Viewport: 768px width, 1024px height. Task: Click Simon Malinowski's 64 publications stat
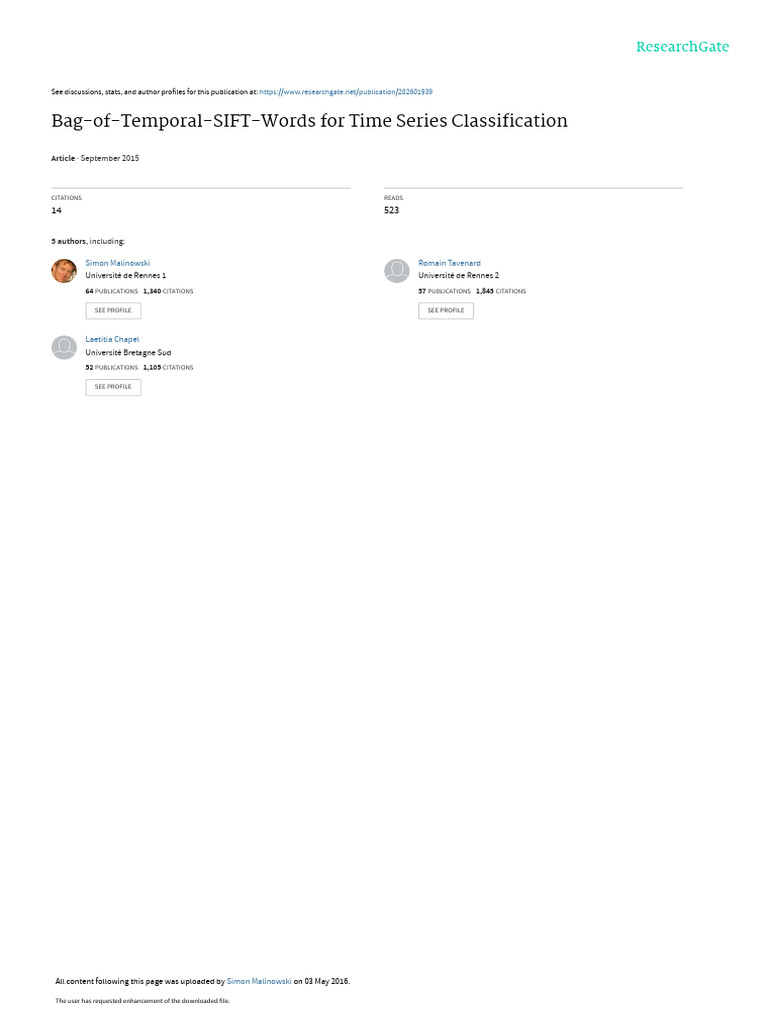112,291
